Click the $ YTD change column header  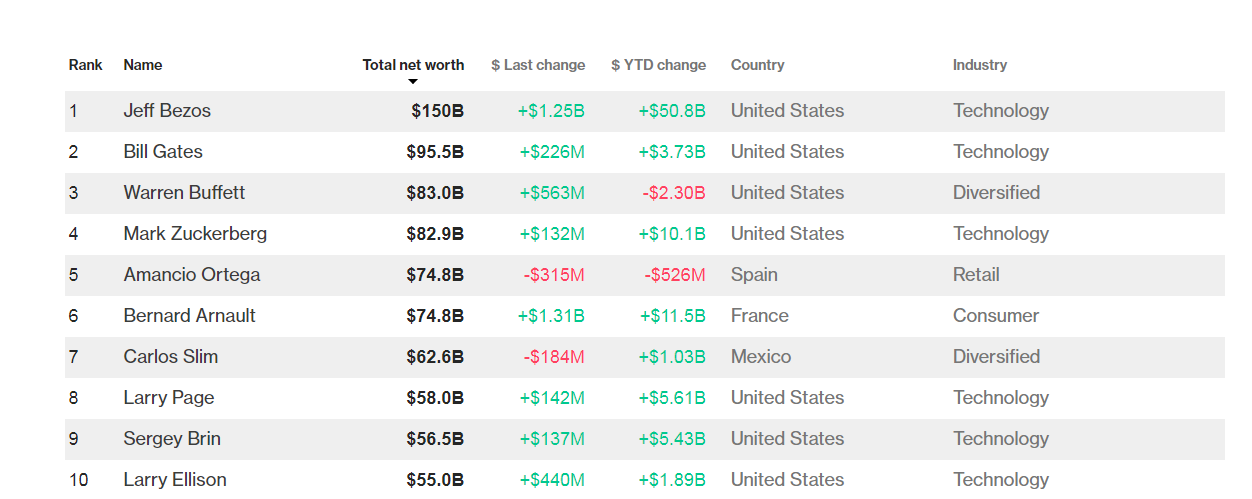click(x=658, y=65)
